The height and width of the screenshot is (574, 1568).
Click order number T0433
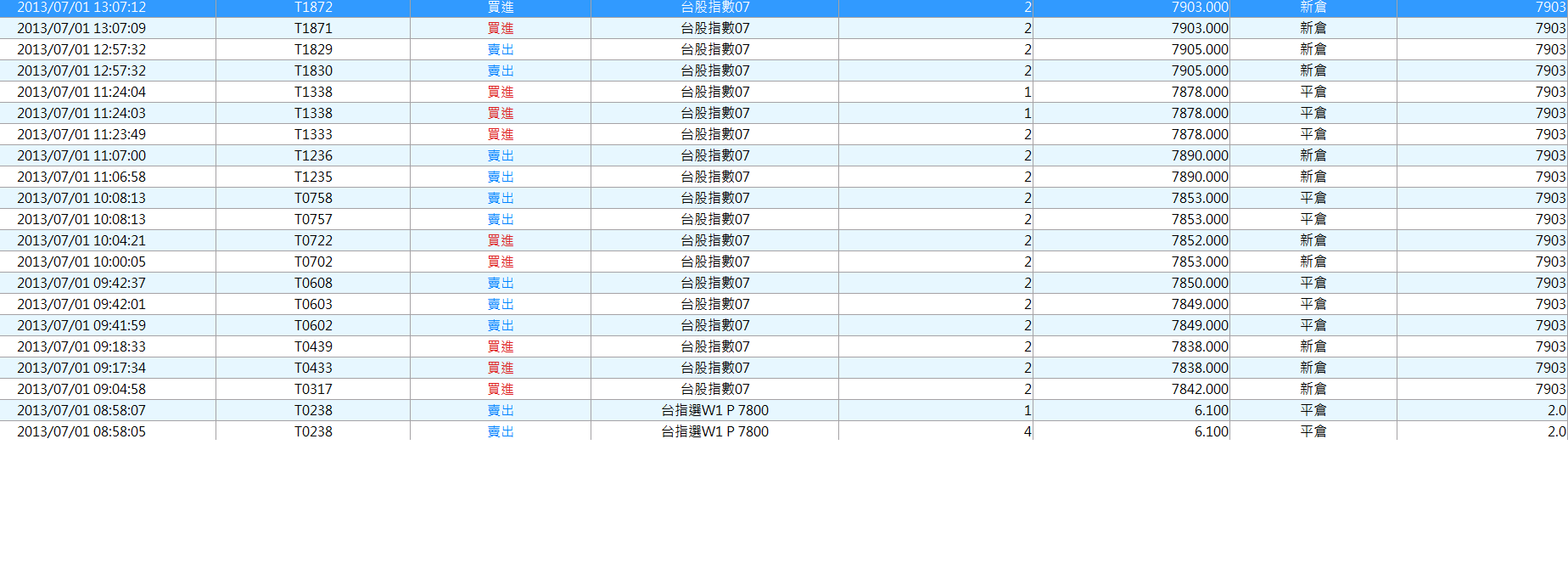tap(313, 368)
